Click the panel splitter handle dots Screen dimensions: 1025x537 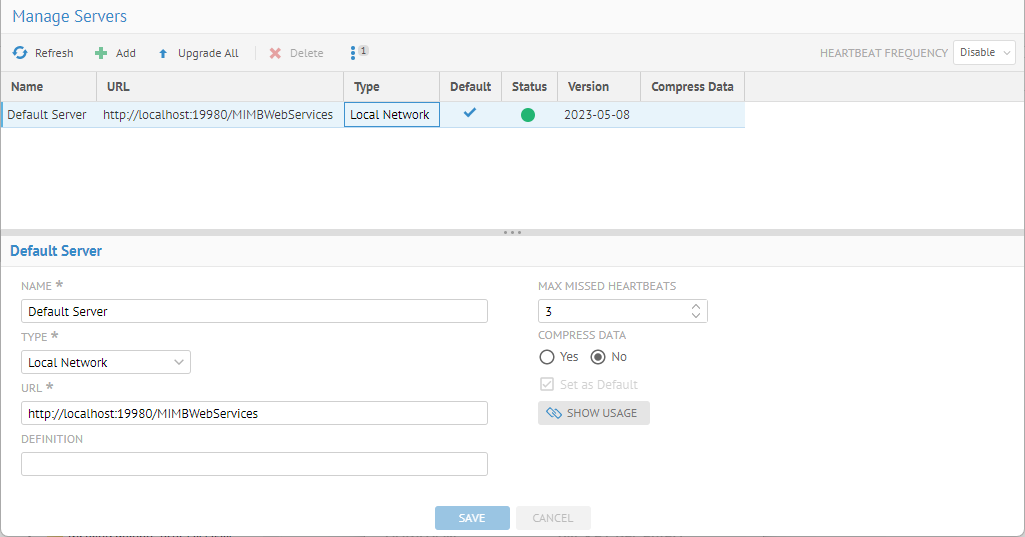pos(512,232)
